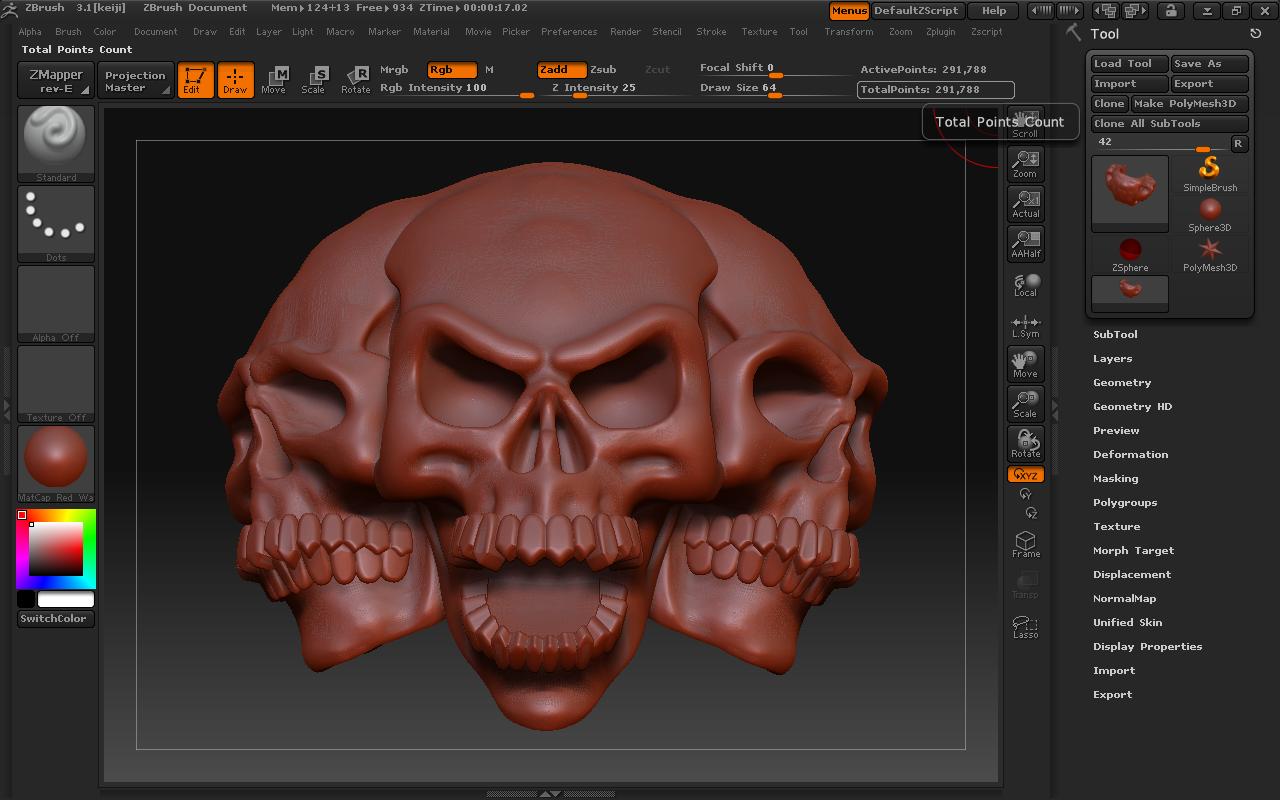Expand the Polygroups section
Image resolution: width=1280 pixels, height=800 pixels.
coord(1125,503)
